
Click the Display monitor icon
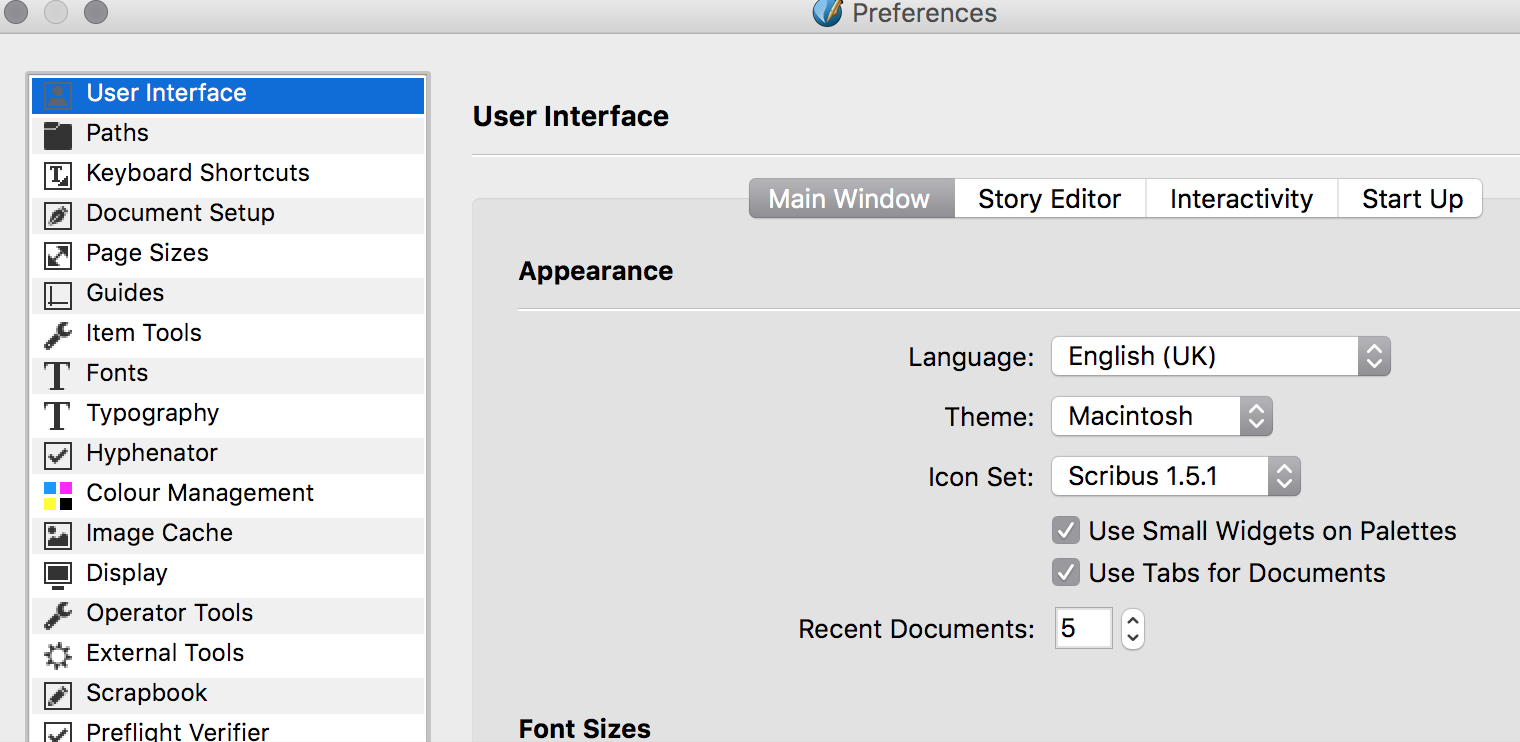58,574
